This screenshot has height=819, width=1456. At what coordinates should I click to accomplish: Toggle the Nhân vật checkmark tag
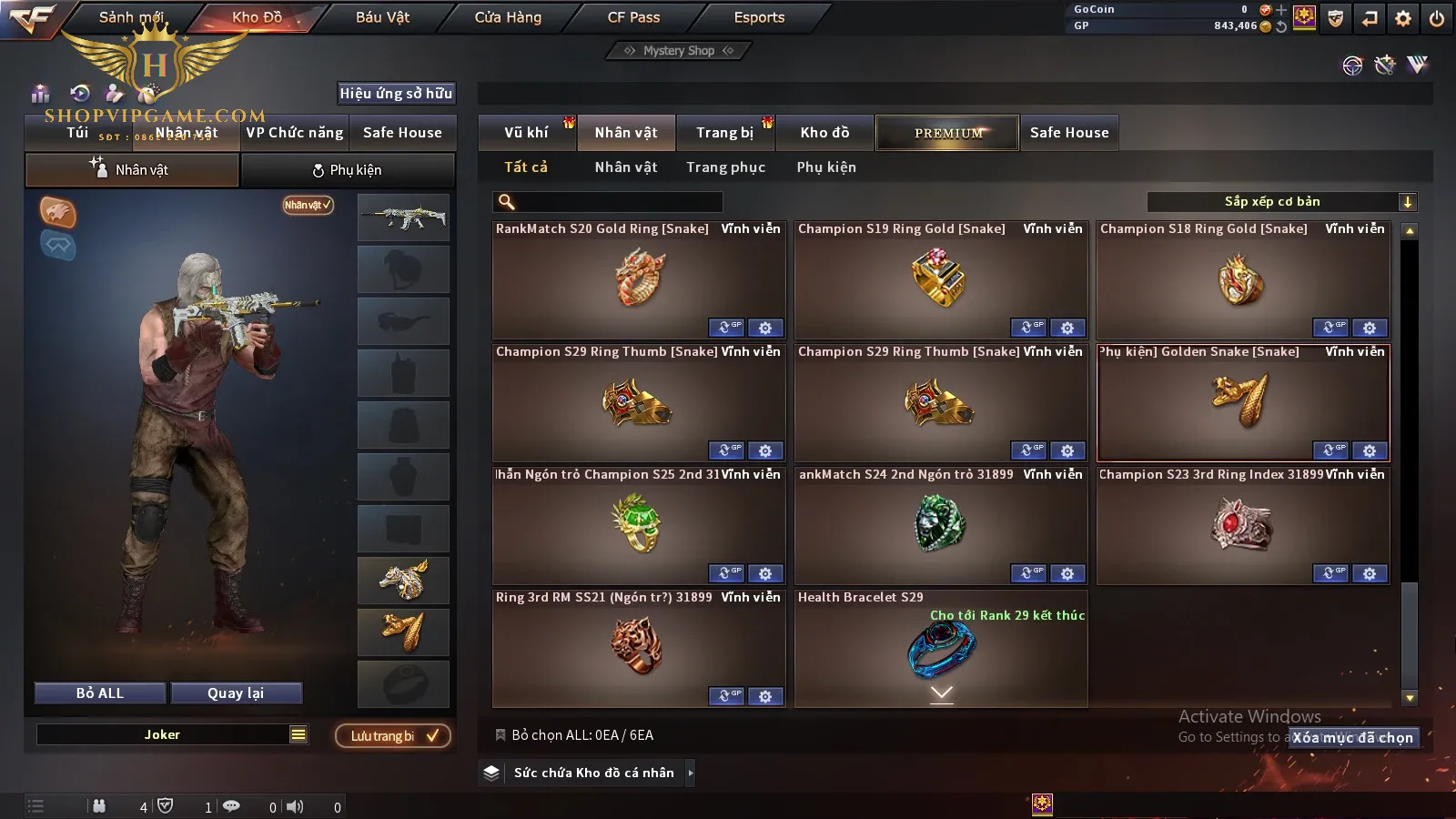308,205
